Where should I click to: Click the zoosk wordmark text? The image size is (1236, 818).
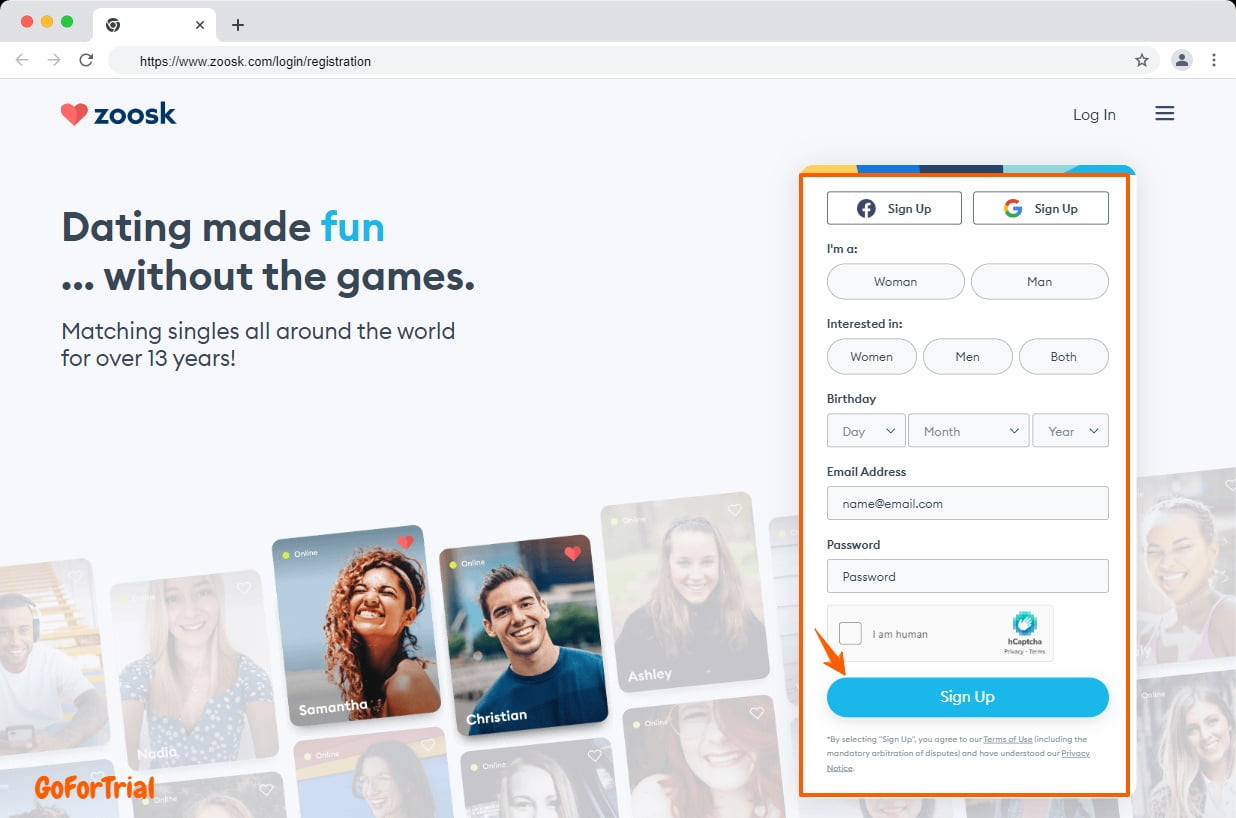click(x=135, y=114)
